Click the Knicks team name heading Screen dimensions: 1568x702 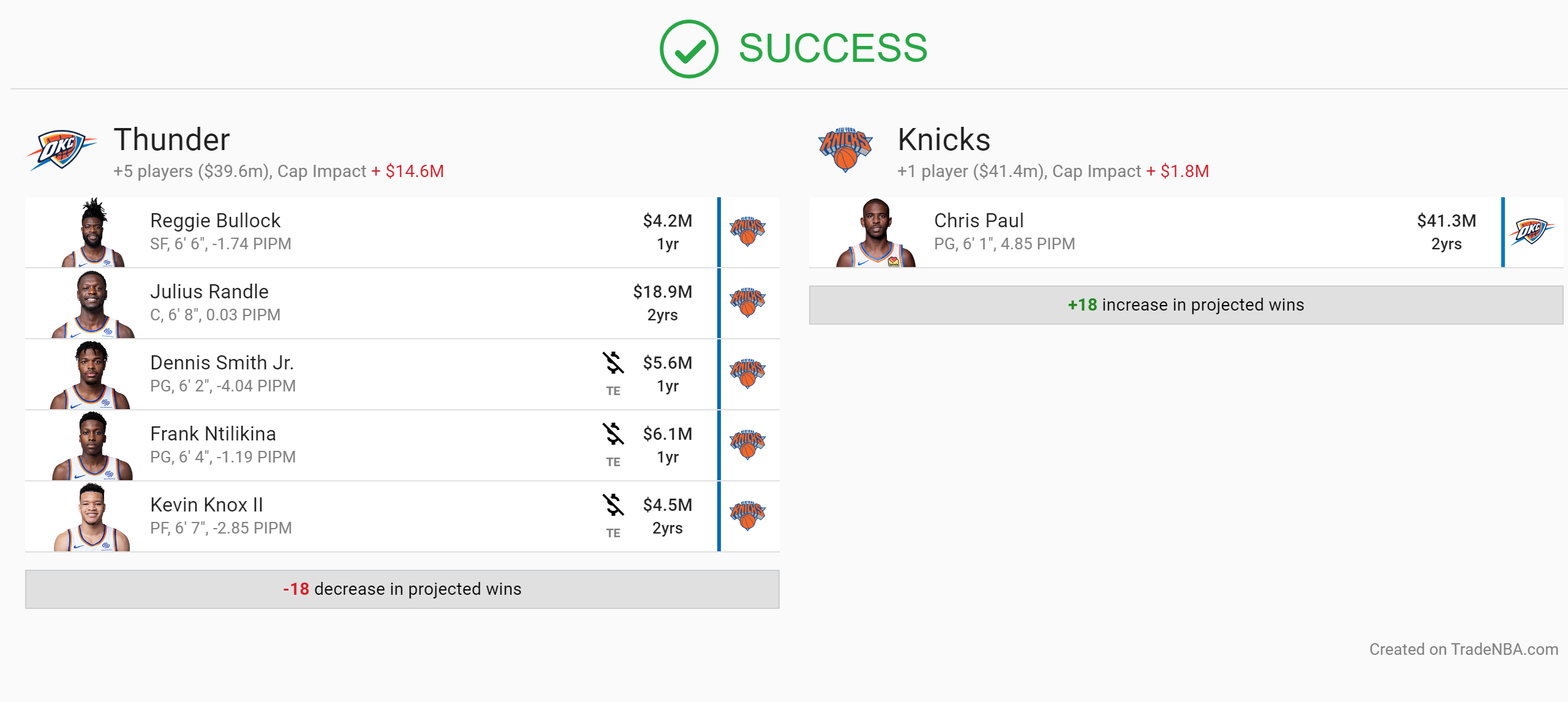click(944, 140)
